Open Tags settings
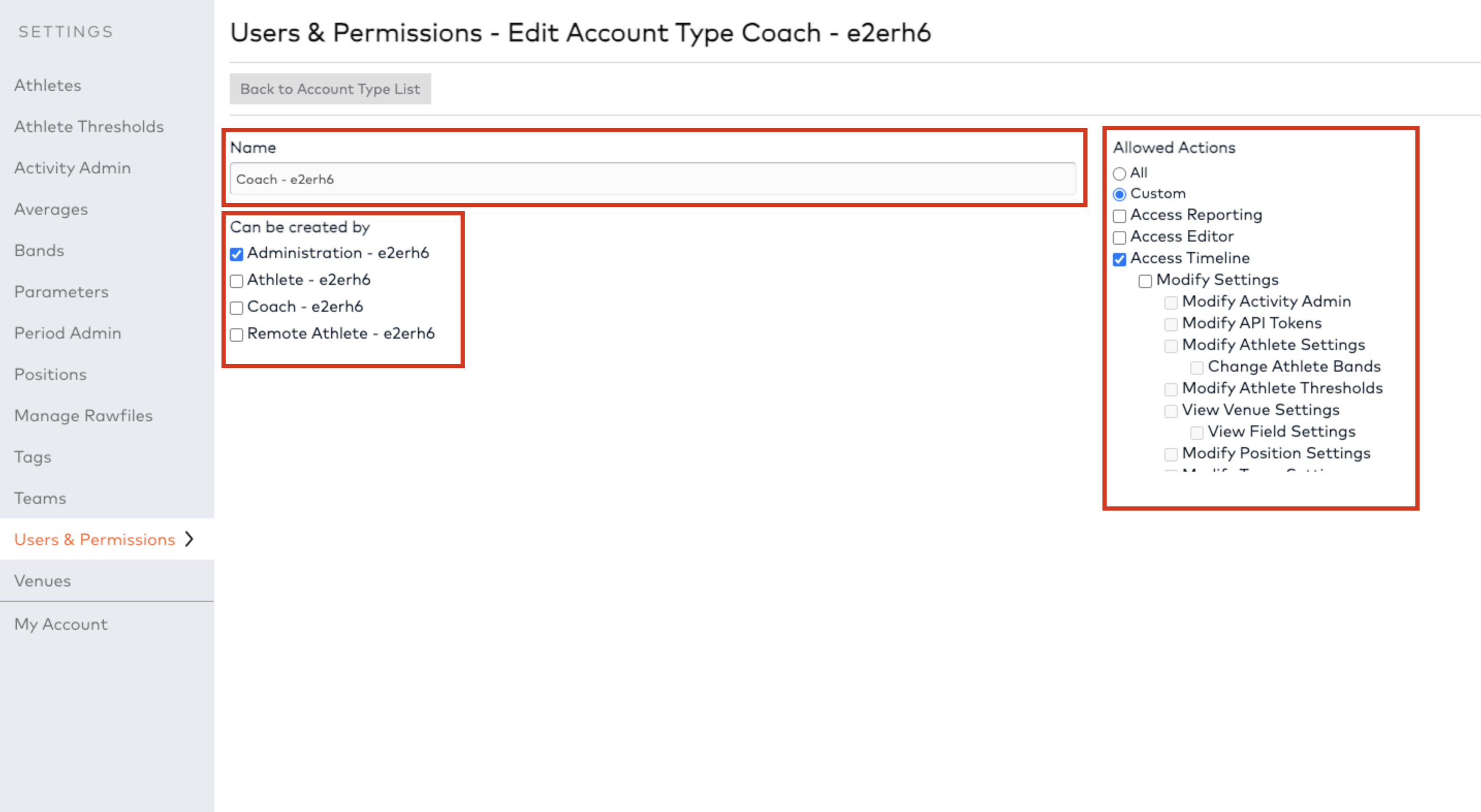Screen dimensions: 1481x812 [33, 457]
